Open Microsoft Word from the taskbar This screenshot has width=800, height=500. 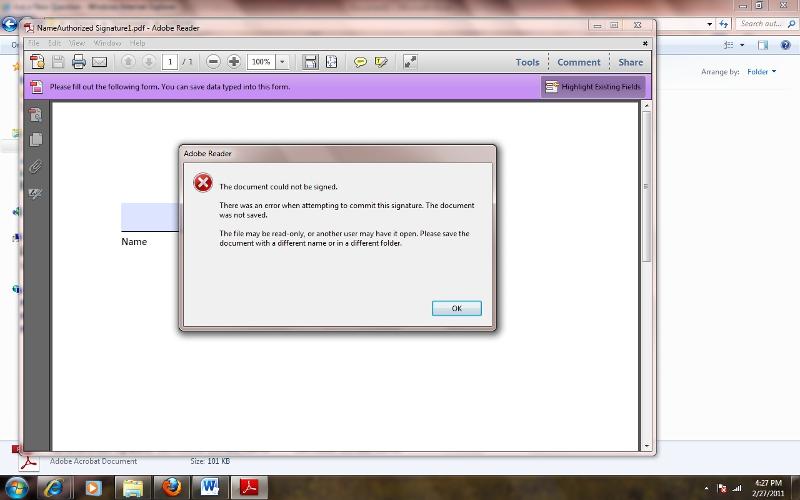(210, 487)
